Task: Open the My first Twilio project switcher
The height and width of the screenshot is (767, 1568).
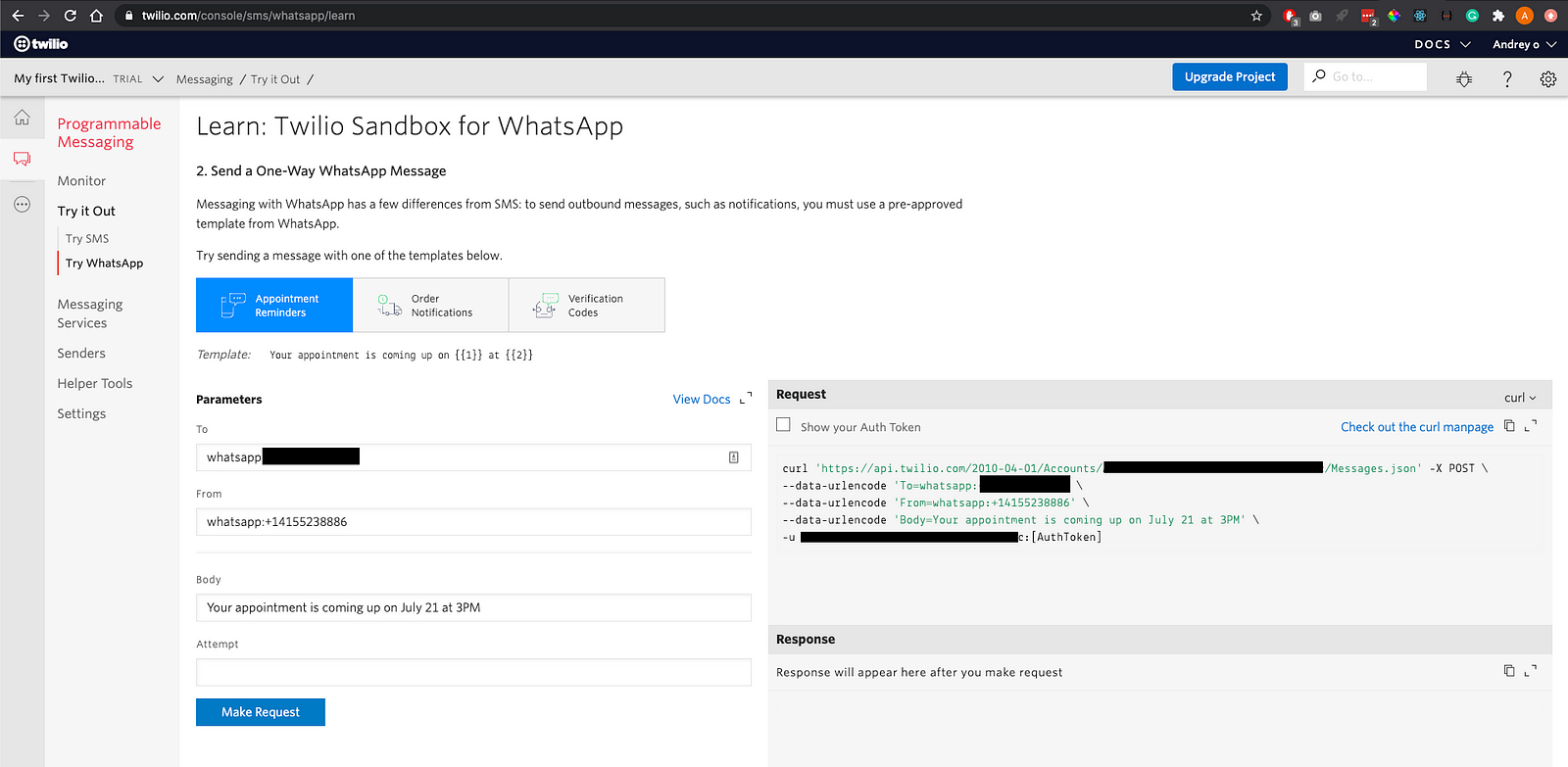Action: point(88,78)
